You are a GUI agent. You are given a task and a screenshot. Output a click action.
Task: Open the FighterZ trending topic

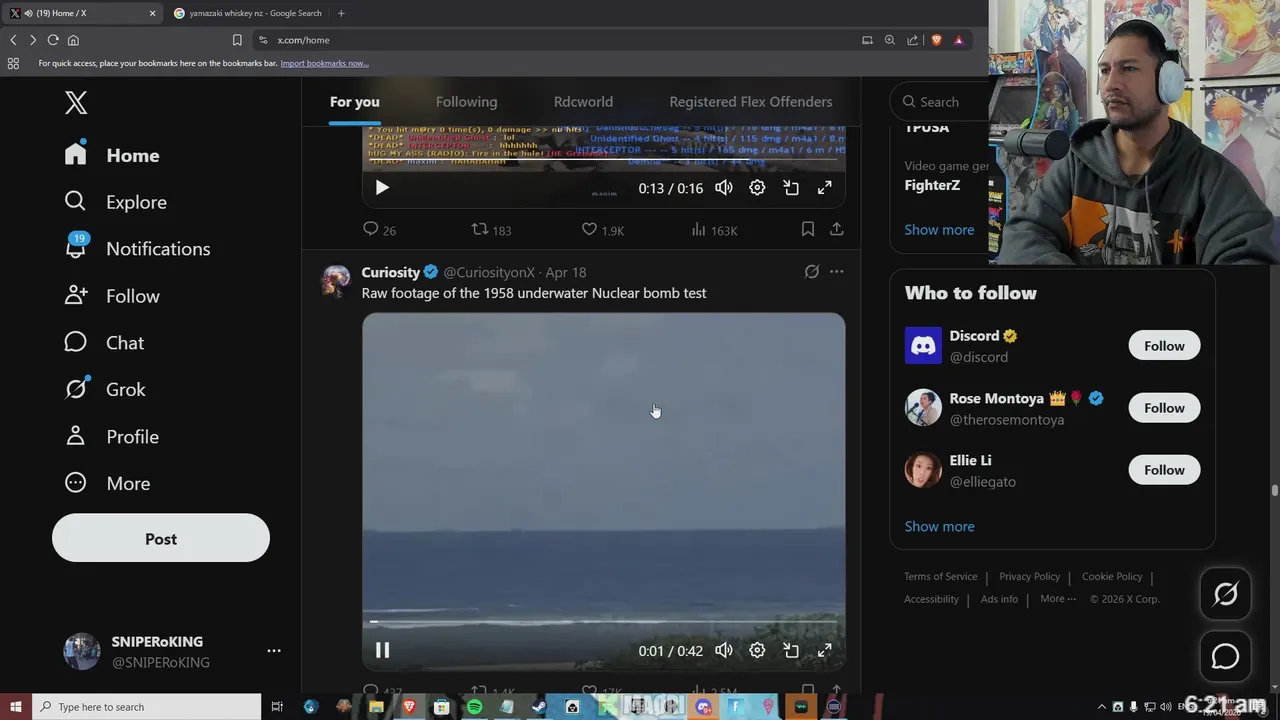932,185
